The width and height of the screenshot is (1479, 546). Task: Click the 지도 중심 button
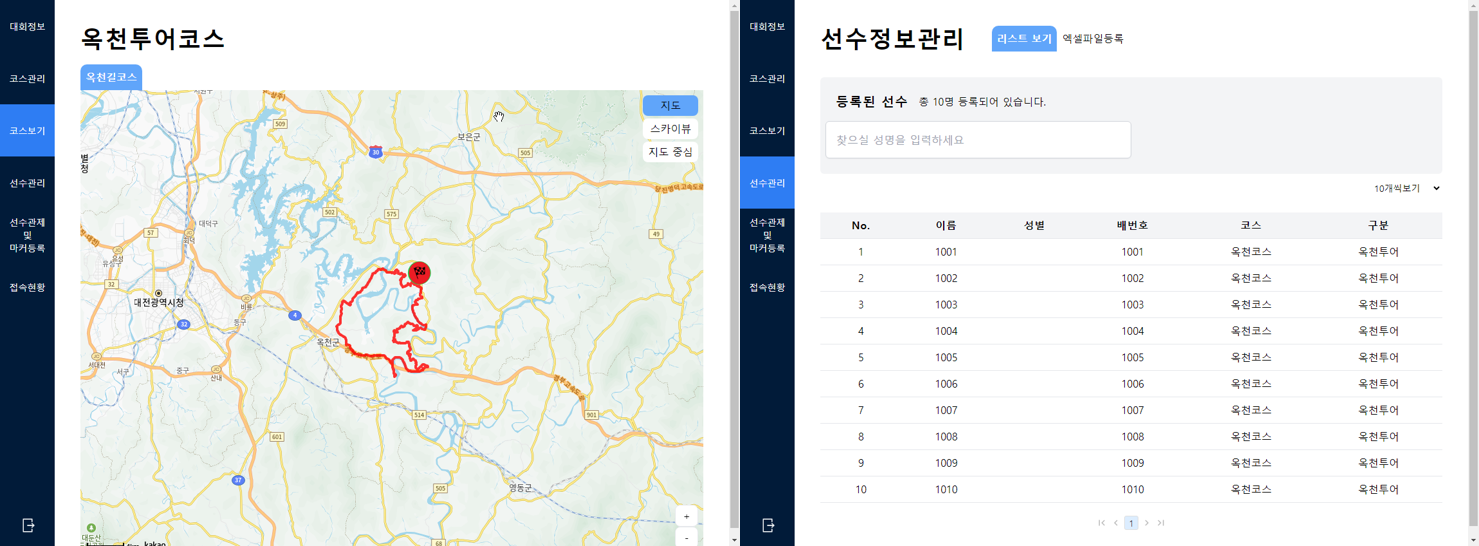tap(670, 152)
